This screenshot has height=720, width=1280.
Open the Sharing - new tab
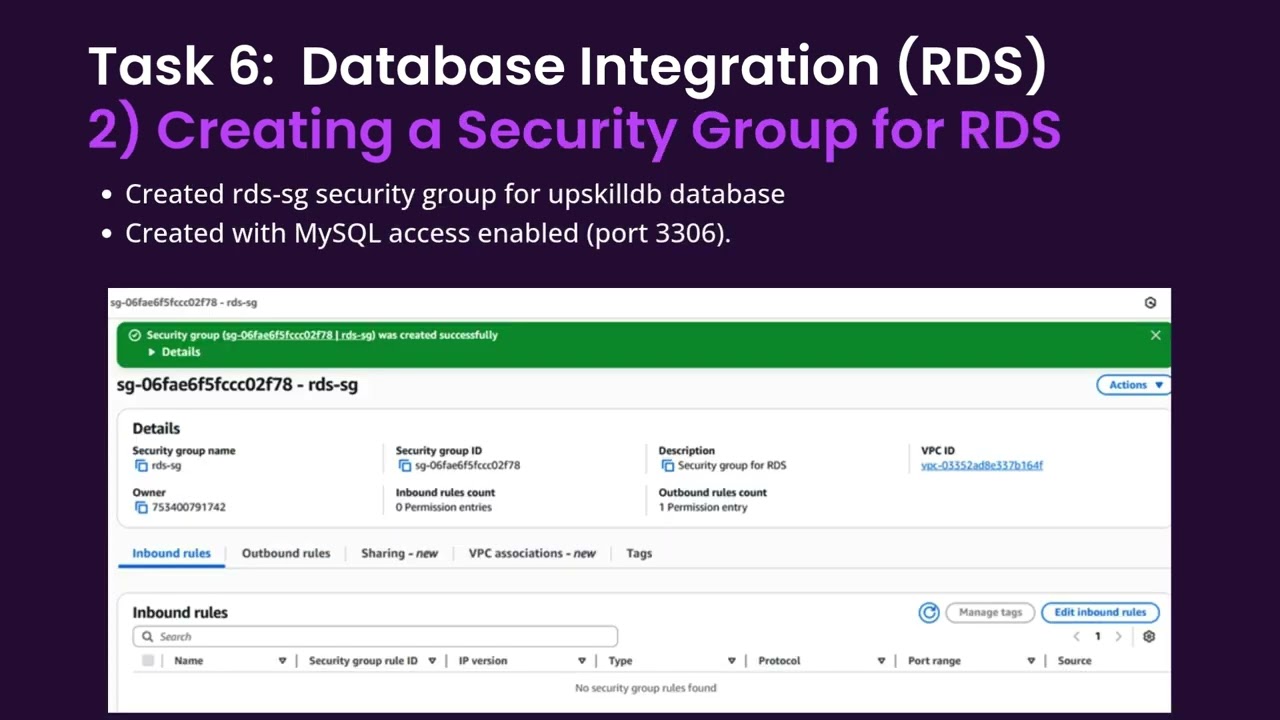tap(399, 553)
